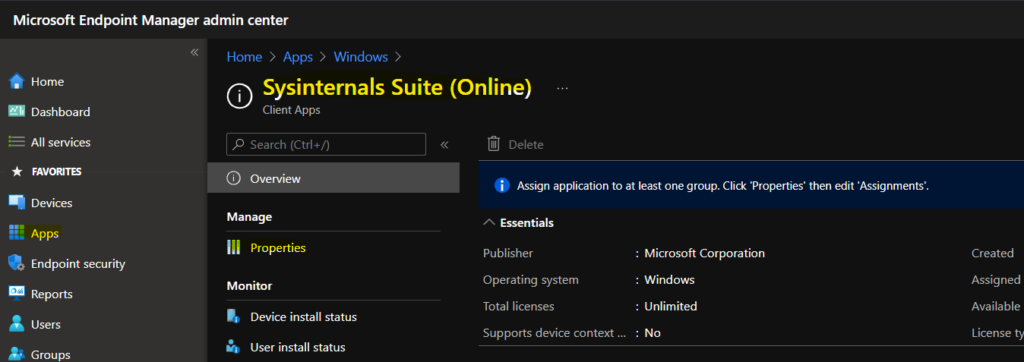
Task: Open Properties under Manage
Action: 278,248
